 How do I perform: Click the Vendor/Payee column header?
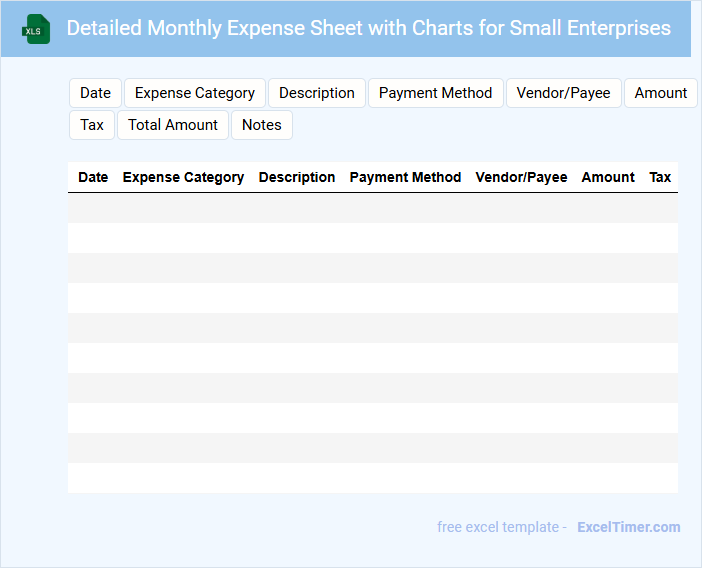pos(521,177)
